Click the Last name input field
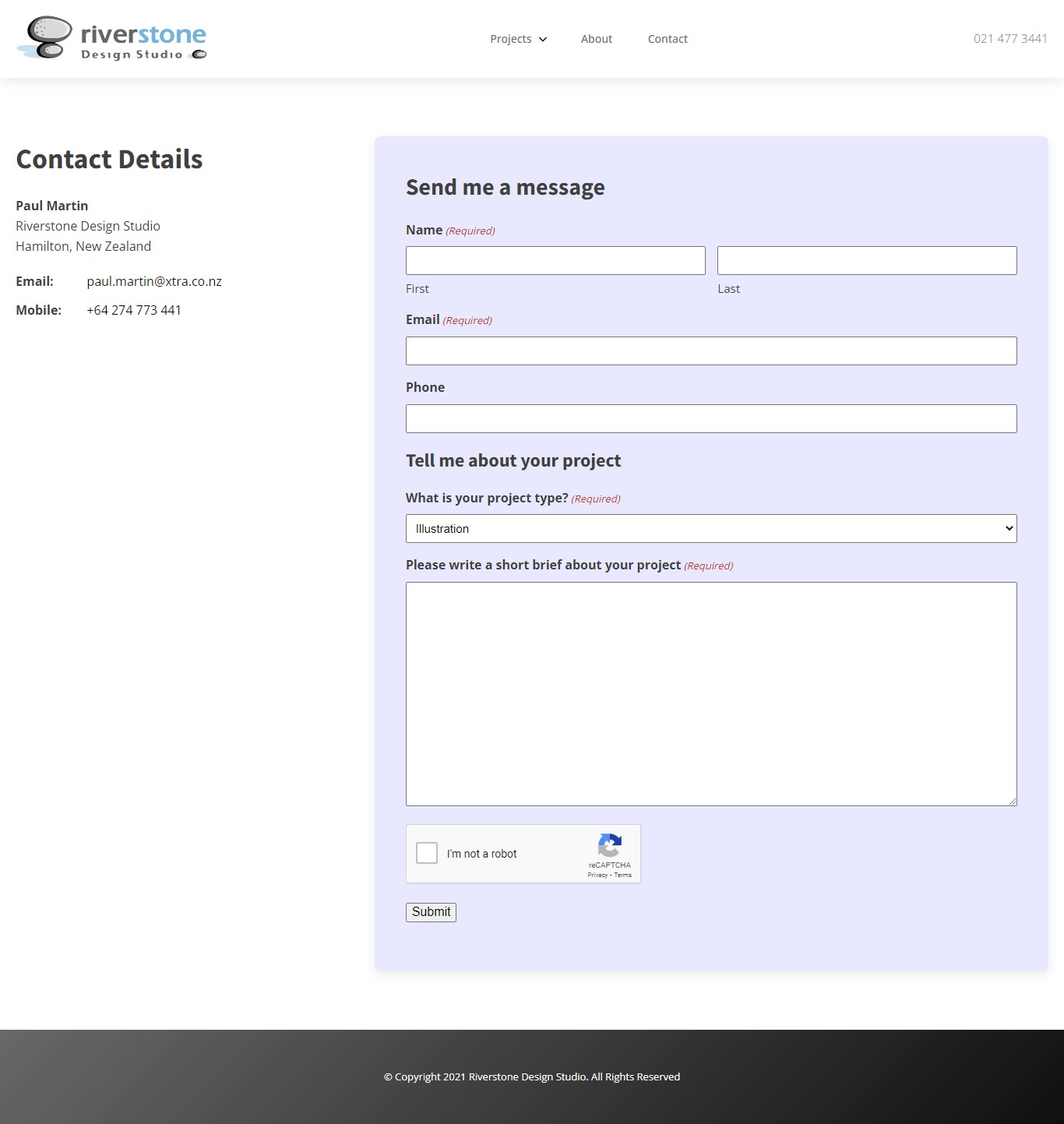The image size is (1064, 1124). [x=866, y=260]
